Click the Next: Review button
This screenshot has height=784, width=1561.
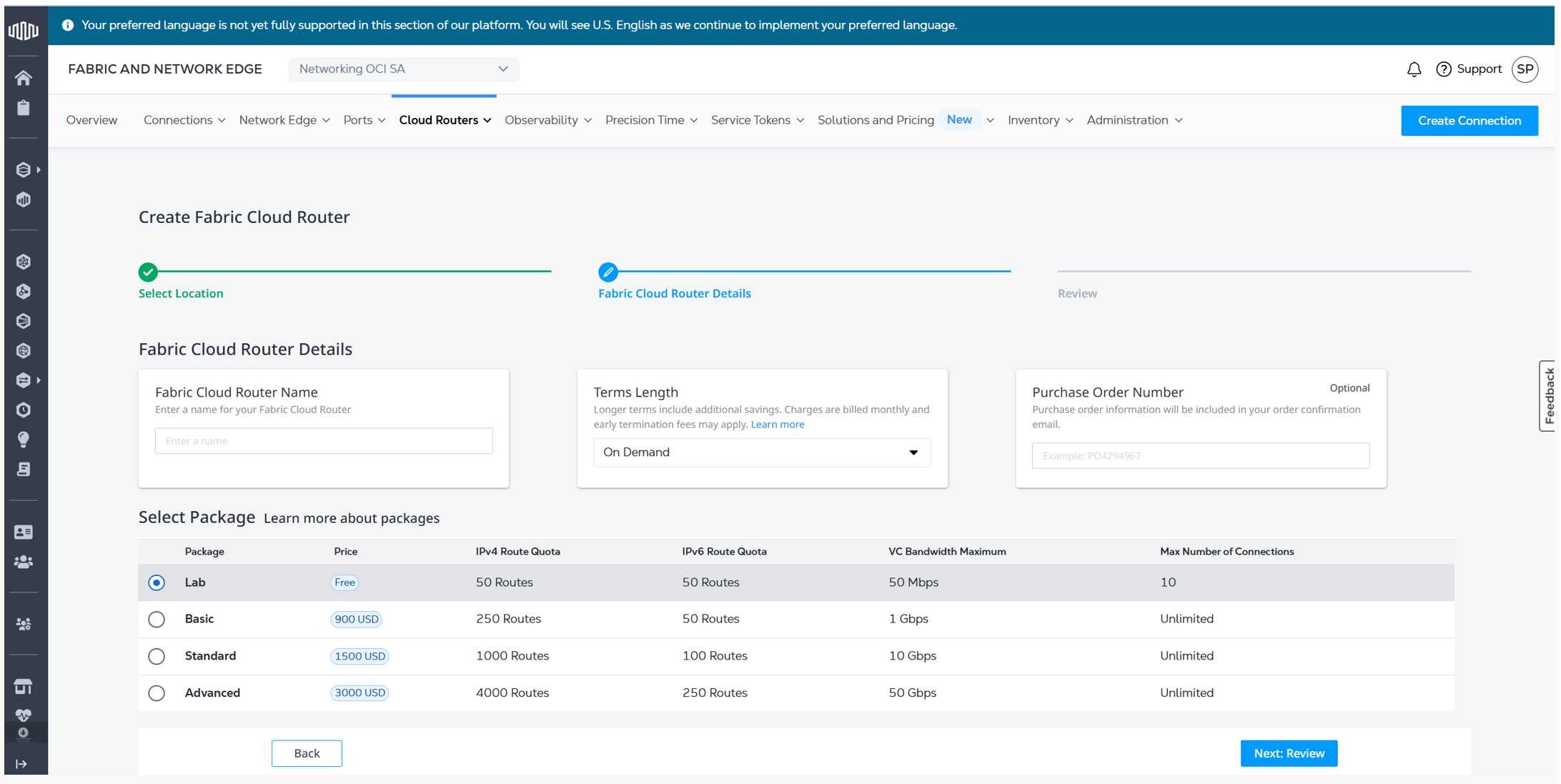pyautogui.click(x=1289, y=753)
